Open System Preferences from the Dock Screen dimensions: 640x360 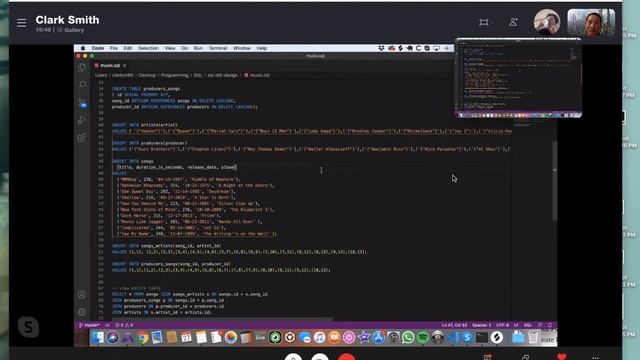[393, 338]
